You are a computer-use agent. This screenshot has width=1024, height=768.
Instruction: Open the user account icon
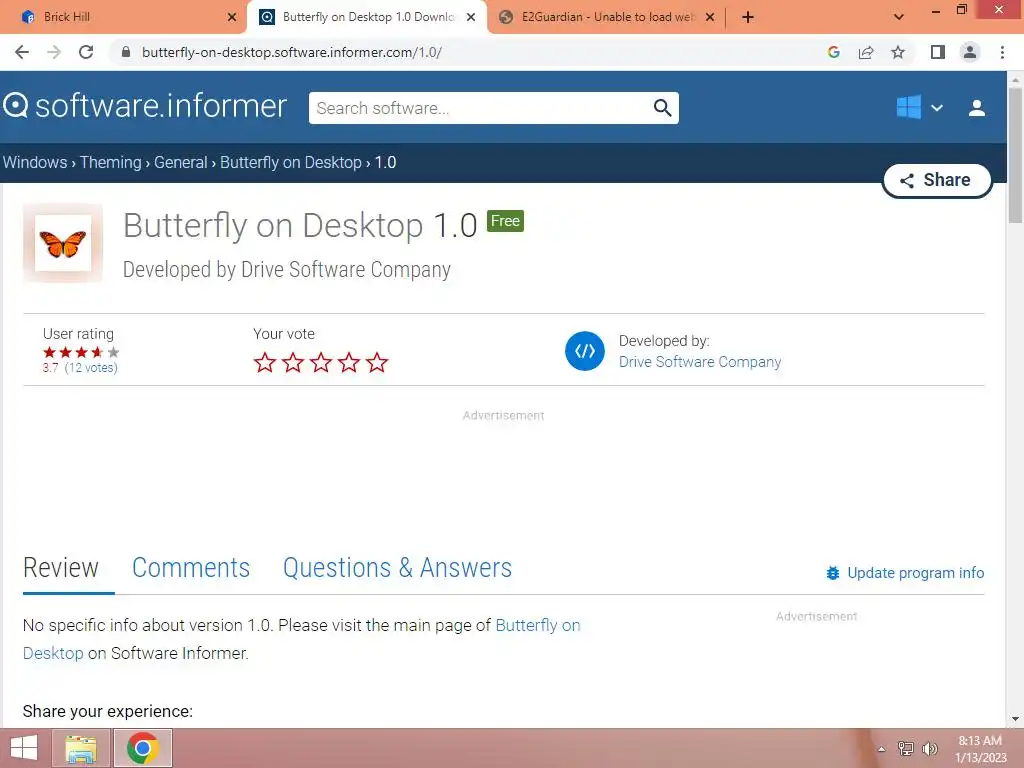[976, 108]
